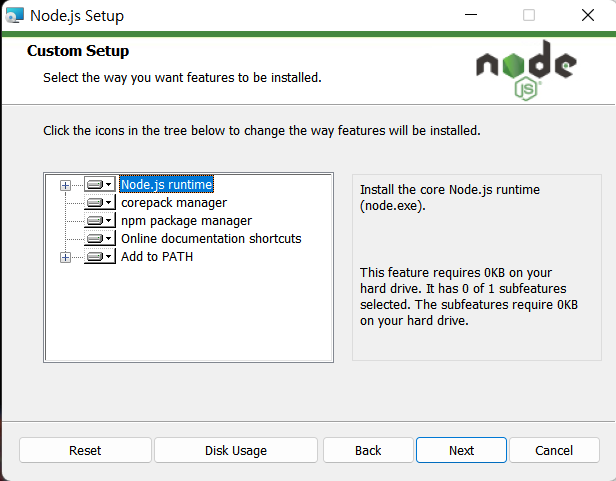616x481 pixels.
Task: Select the npm package manager feature
Action: point(186,221)
